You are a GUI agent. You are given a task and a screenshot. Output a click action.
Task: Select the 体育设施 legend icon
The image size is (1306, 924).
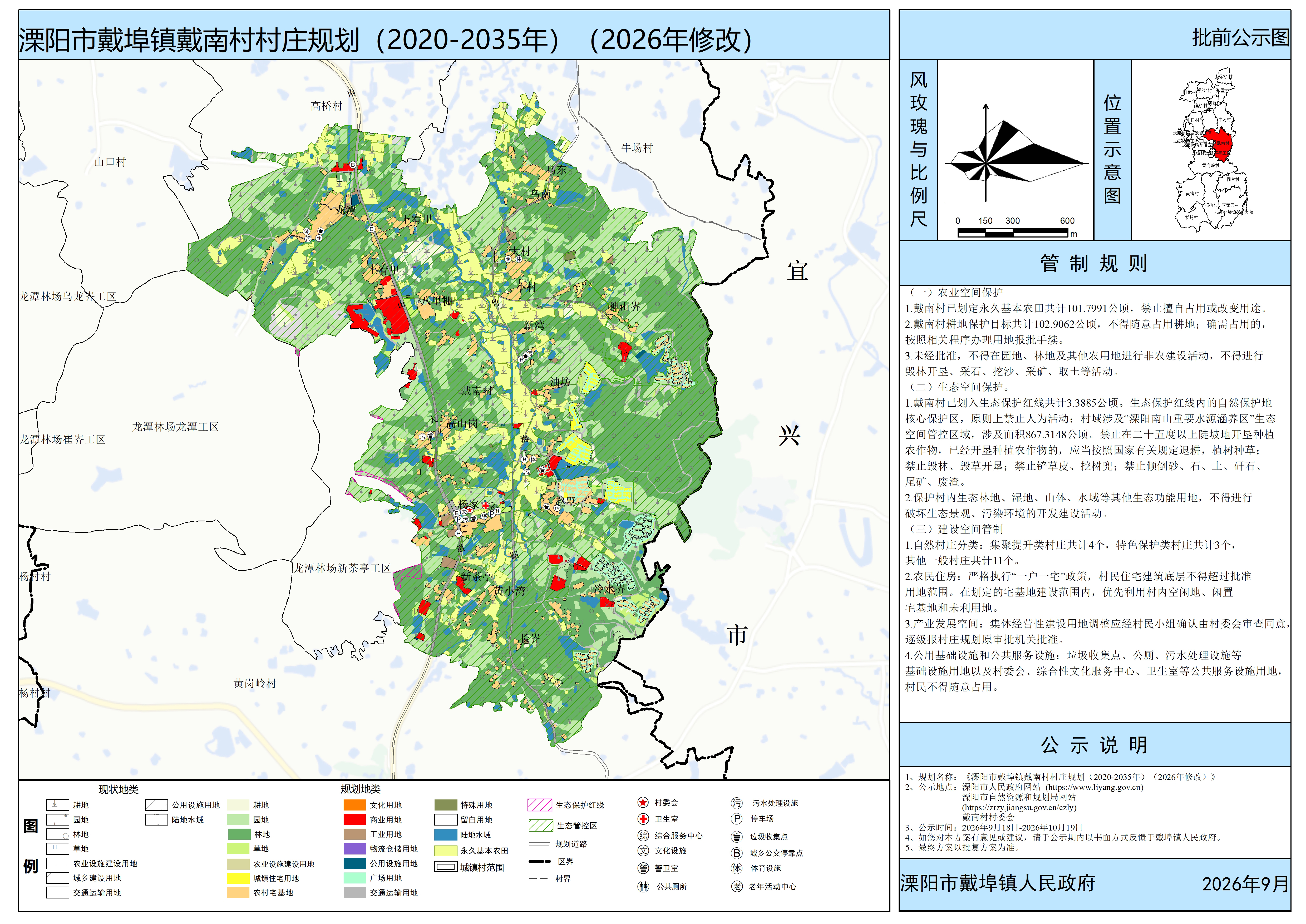[737, 868]
